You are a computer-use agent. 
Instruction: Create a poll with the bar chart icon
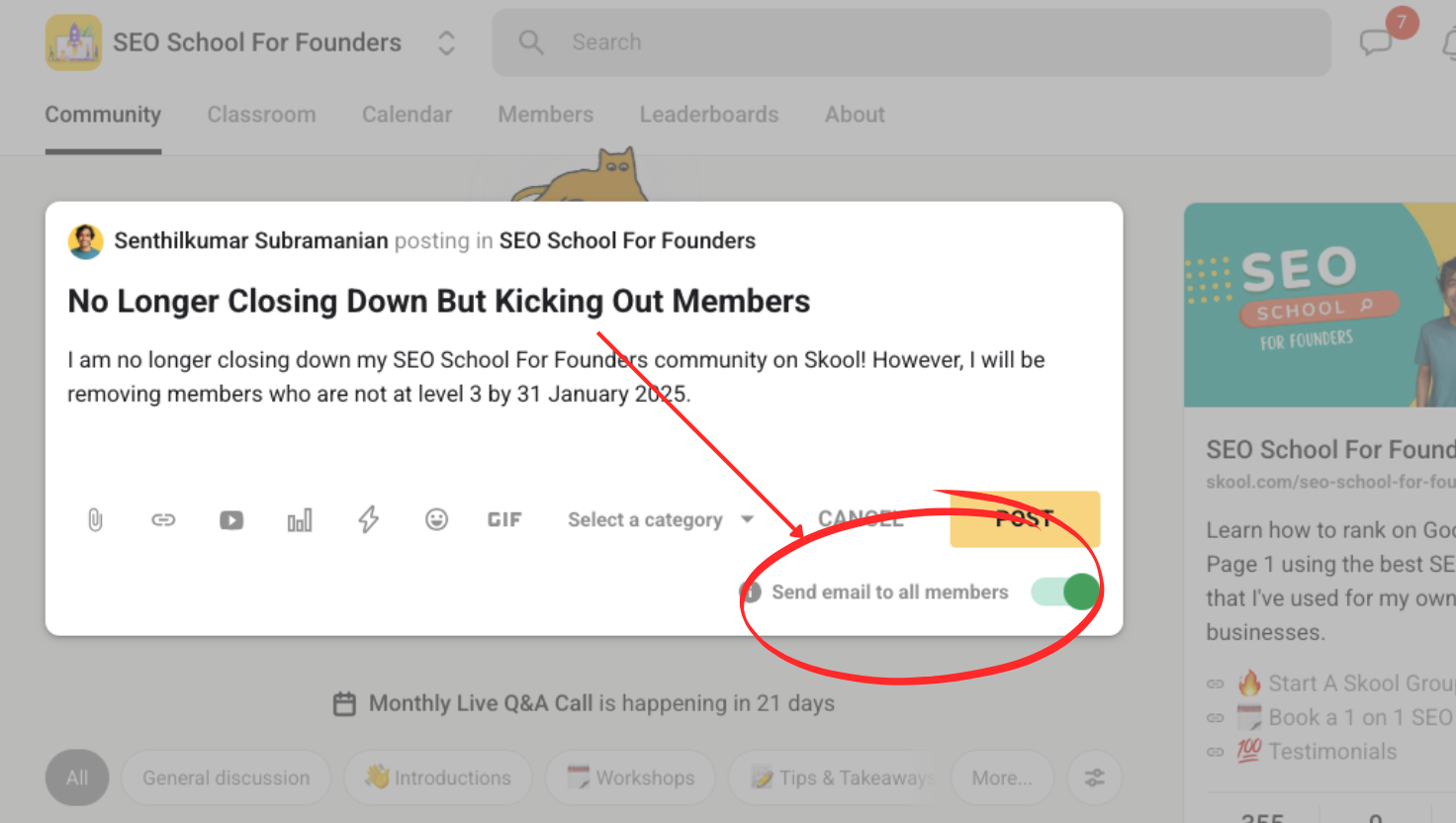click(x=300, y=520)
